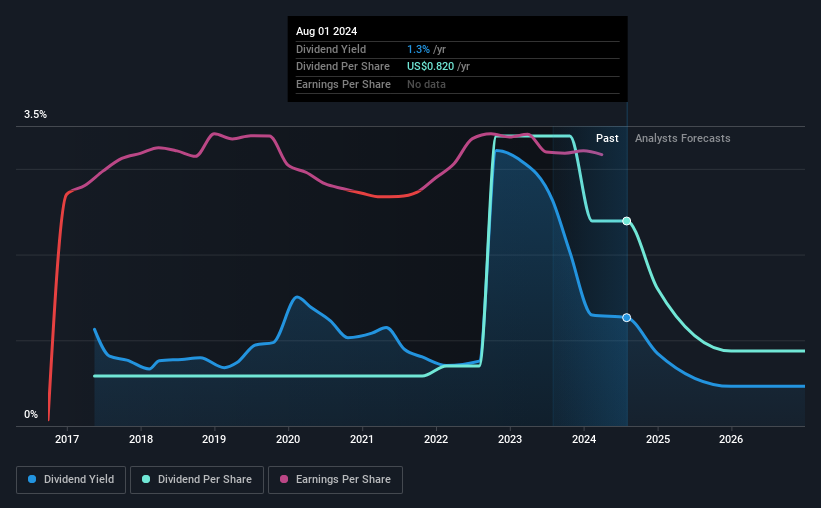Image resolution: width=821 pixels, height=508 pixels.
Task: Click the 2019 x-axis label
Action: tap(214, 439)
